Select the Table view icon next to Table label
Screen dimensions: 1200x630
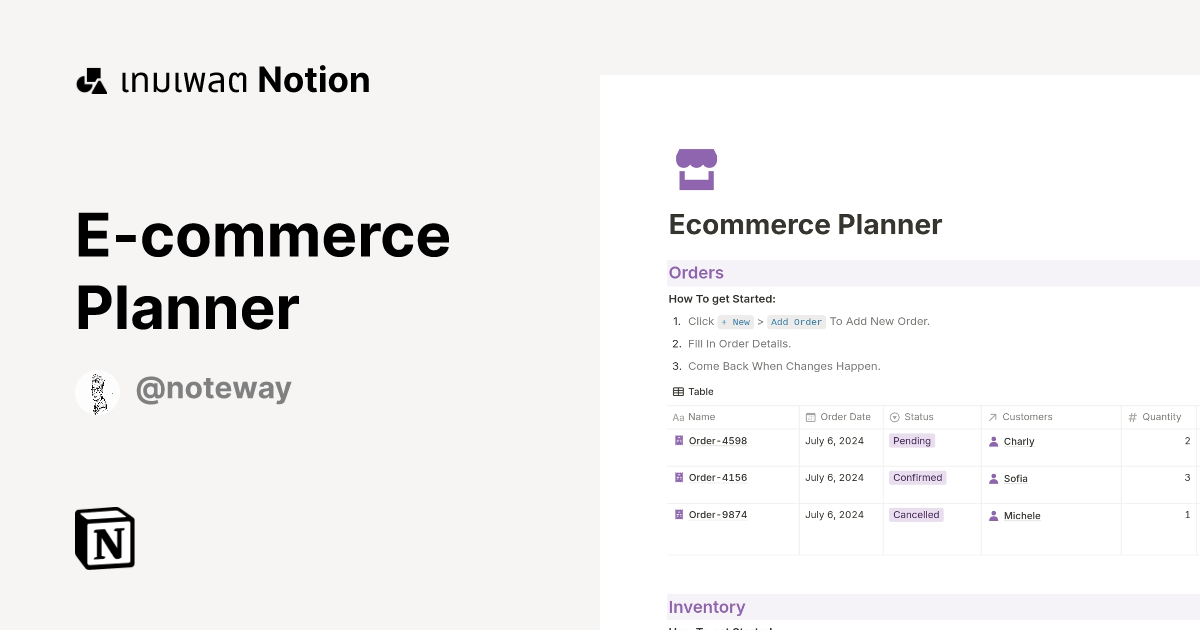(676, 391)
